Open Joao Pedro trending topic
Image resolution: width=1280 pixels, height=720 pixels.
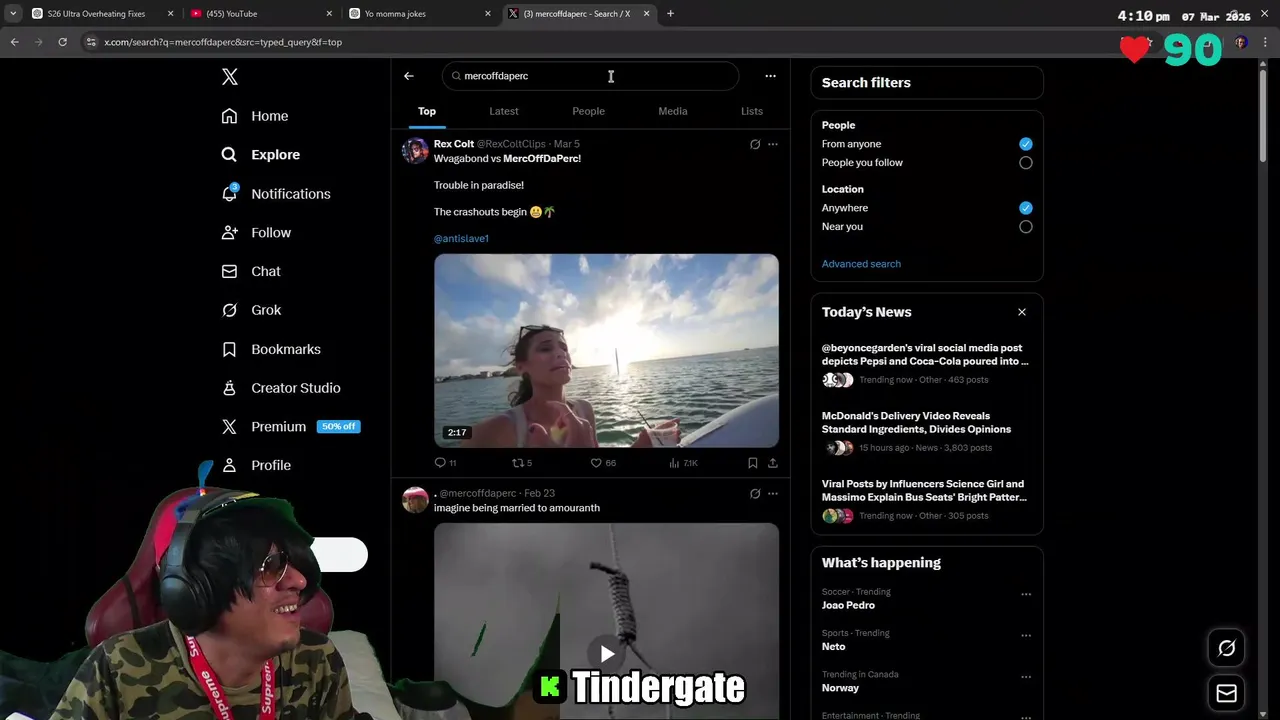(x=848, y=606)
